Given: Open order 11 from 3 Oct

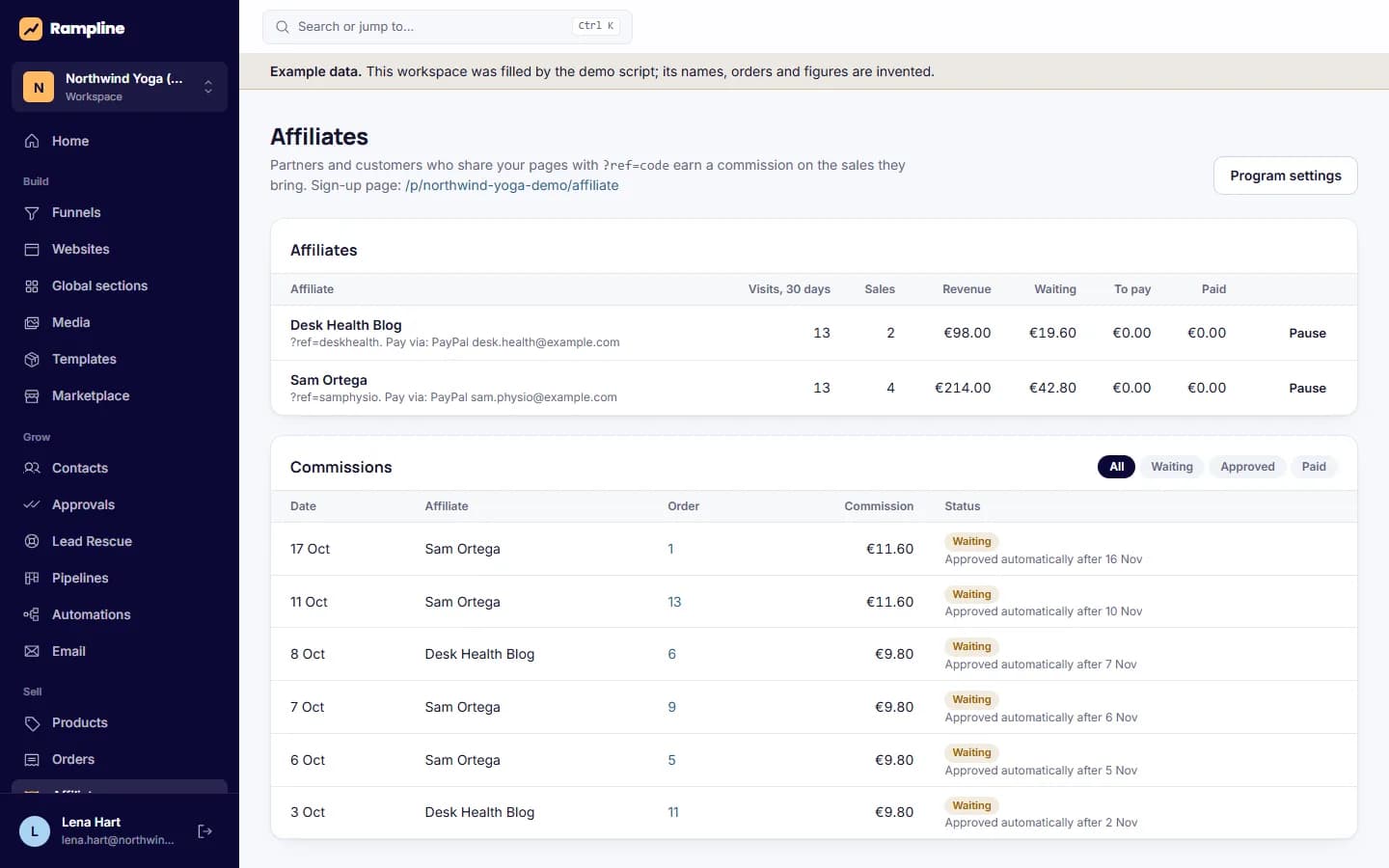Looking at the screenshot, I should pos(673,812).
